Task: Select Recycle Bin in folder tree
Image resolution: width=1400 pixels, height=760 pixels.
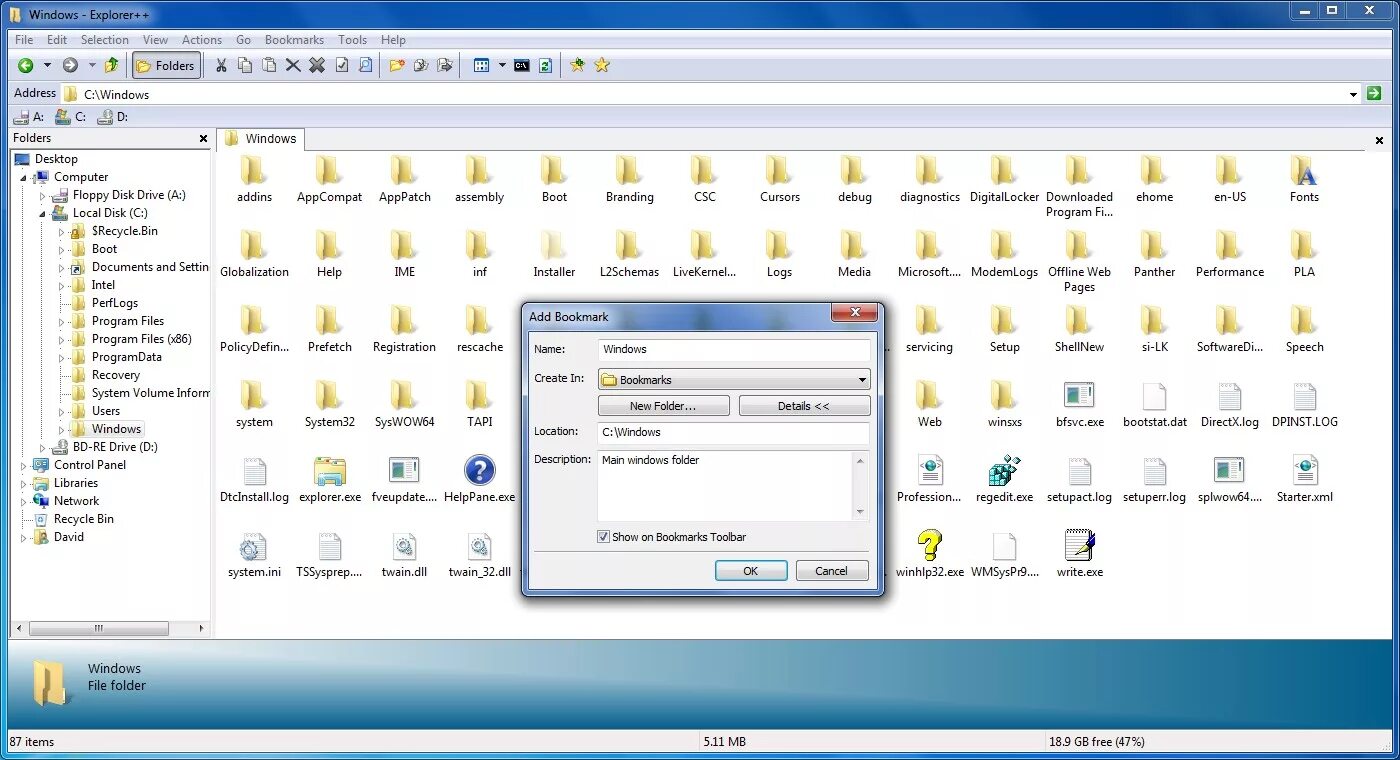Action: [84, 519]
